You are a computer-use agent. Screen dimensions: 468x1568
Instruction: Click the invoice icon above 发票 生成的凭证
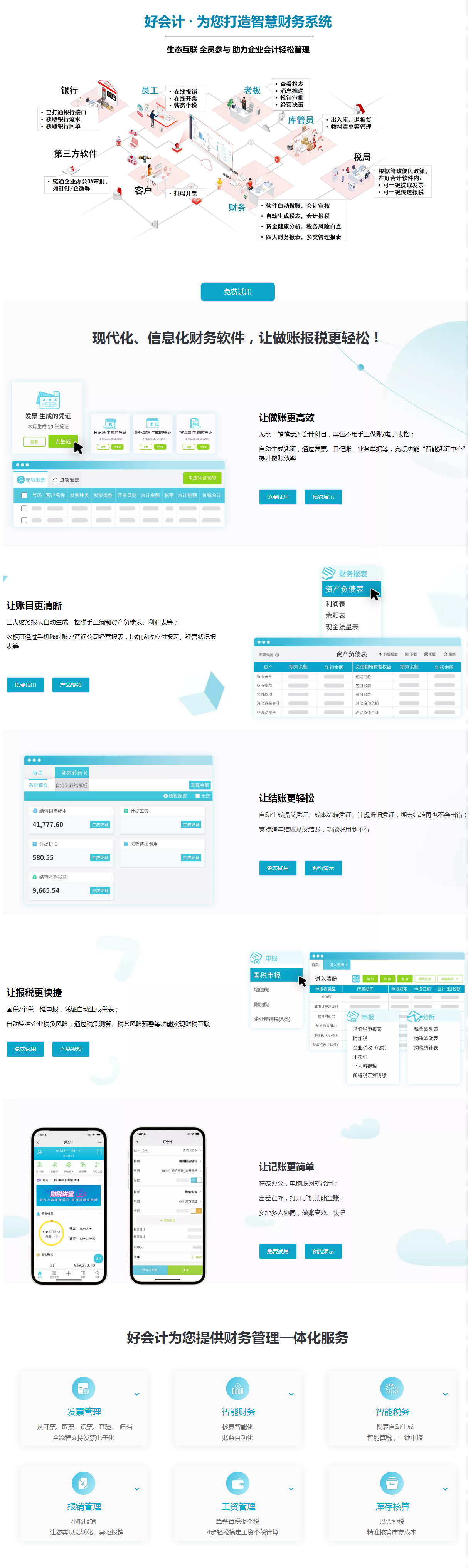tap(48, 400)
